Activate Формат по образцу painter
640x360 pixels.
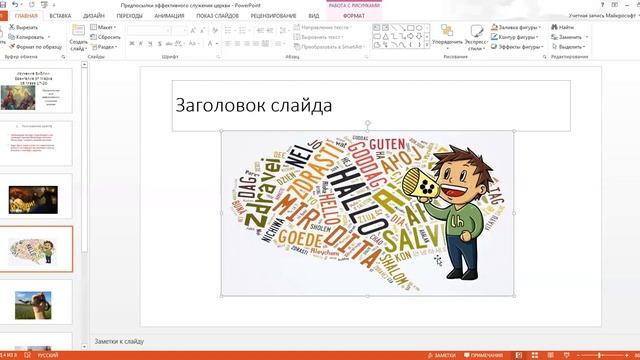36,47
